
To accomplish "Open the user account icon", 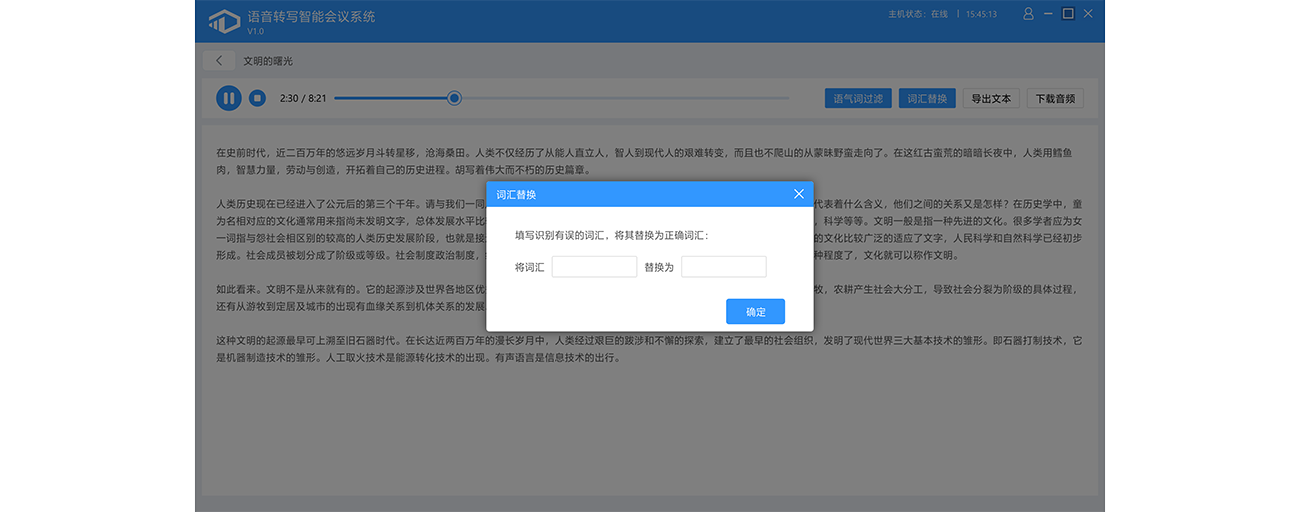I will click(1028, 14).
